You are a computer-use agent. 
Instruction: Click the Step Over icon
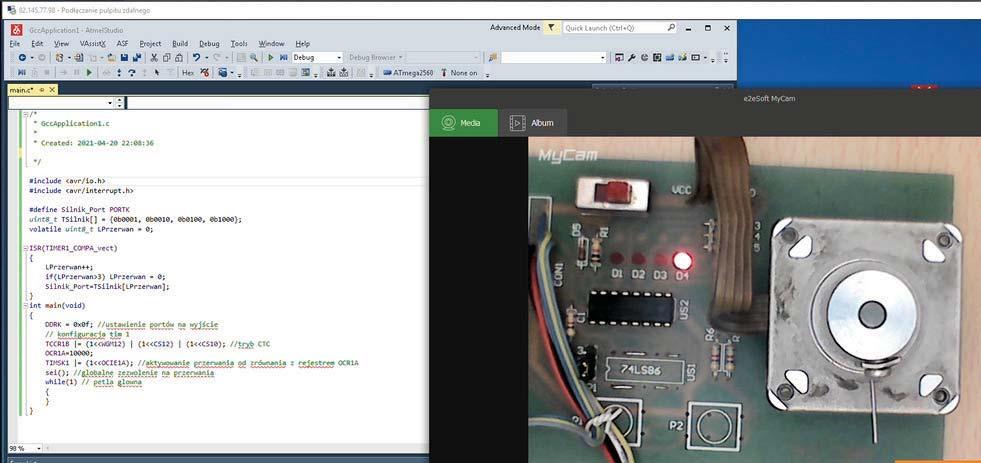coord(132,73)
